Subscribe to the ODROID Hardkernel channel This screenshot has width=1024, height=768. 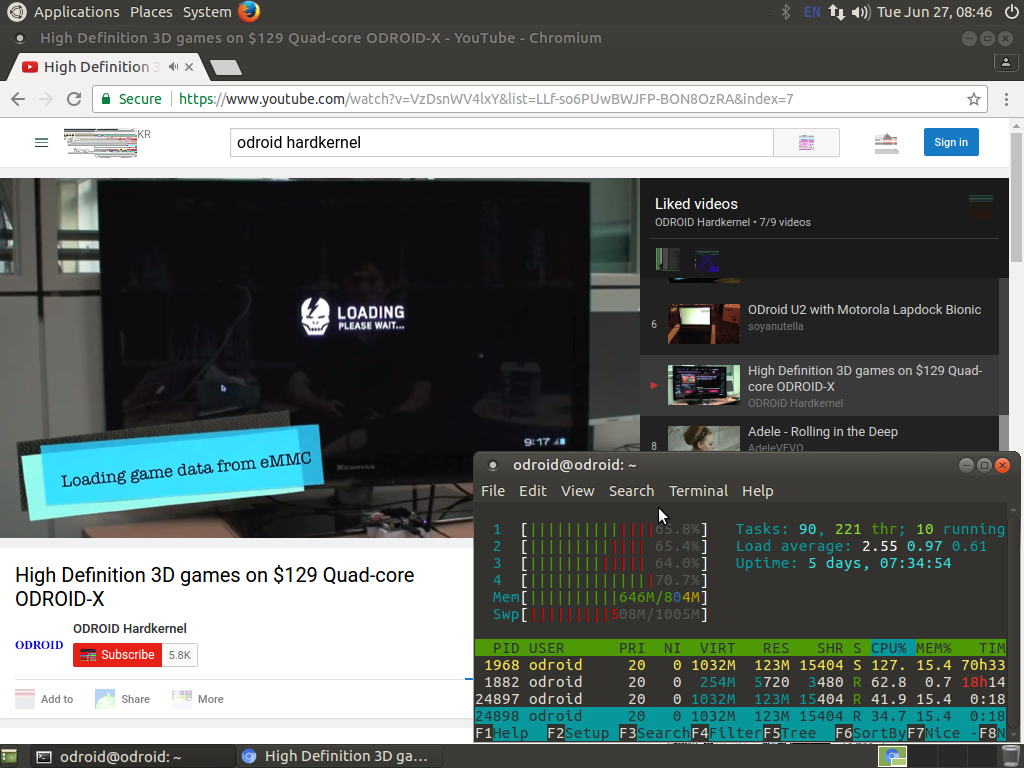117,655
